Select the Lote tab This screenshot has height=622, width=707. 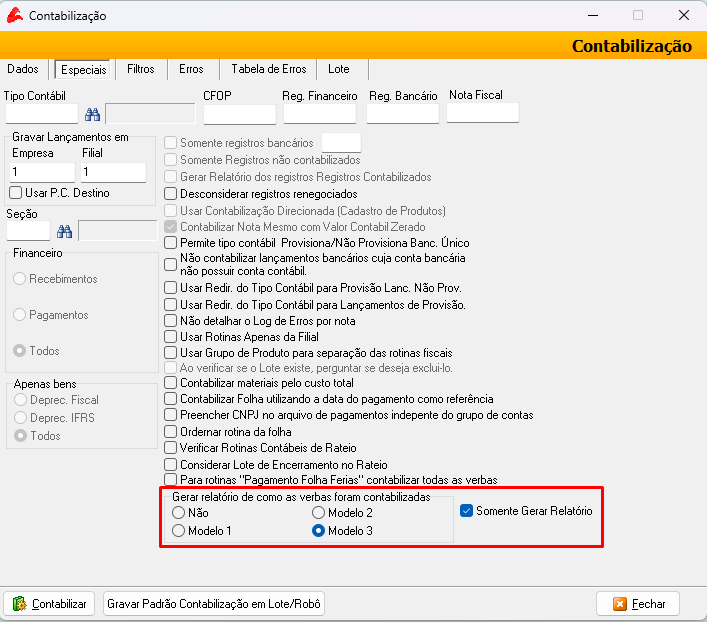pyautogui.click(x=339, y=69)
